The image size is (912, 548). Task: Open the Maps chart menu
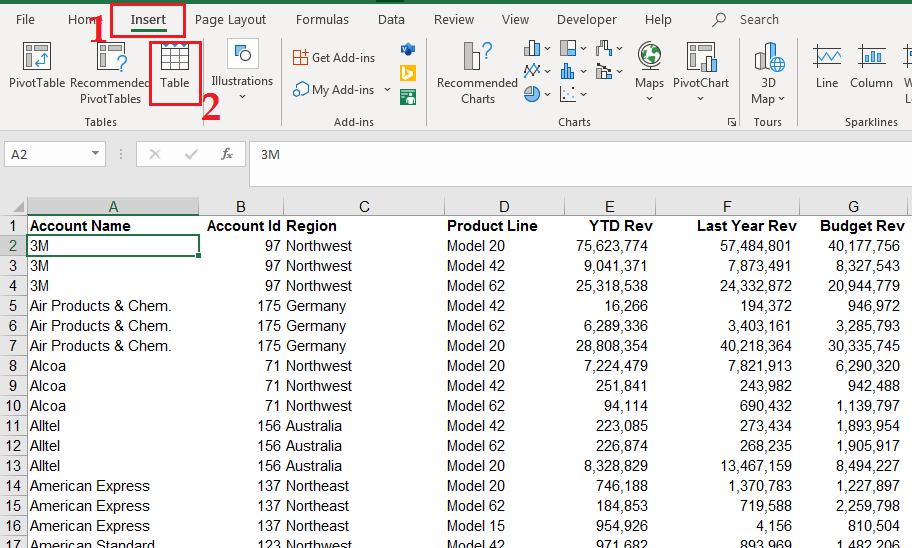click(x=649, y=71)
